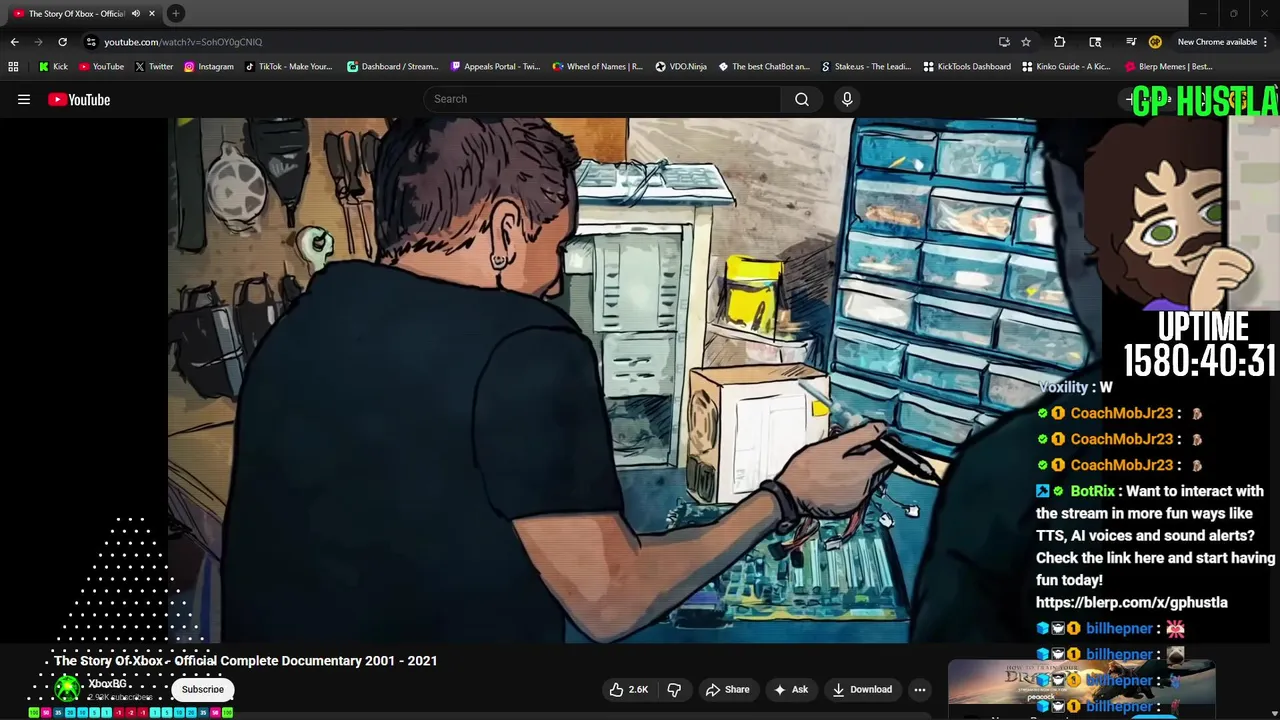Open the Wheel of Names bookmark
The image size is (1280, 720).
[x=597, y=67]
